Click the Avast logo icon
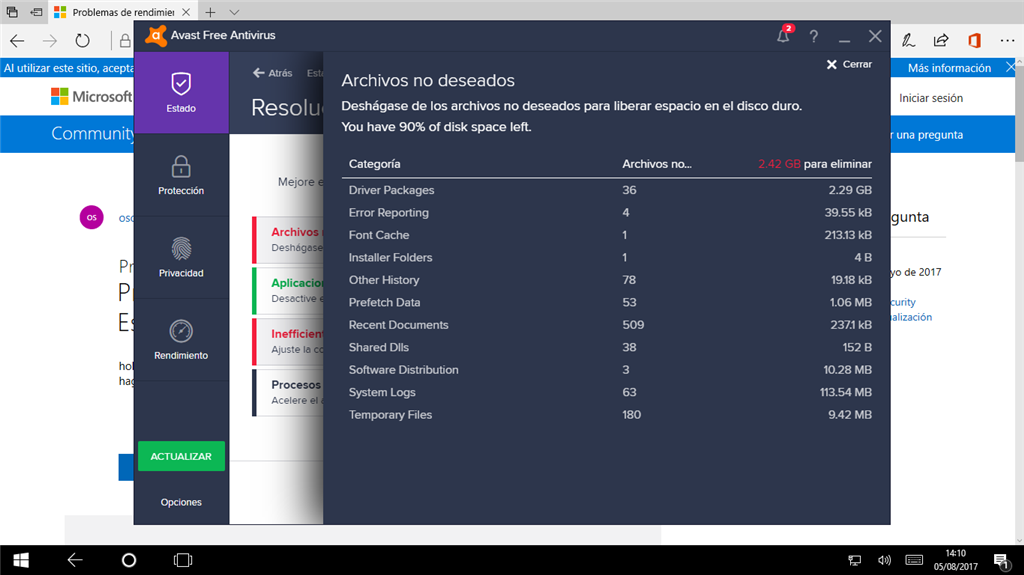 click(x=155, y=35)
